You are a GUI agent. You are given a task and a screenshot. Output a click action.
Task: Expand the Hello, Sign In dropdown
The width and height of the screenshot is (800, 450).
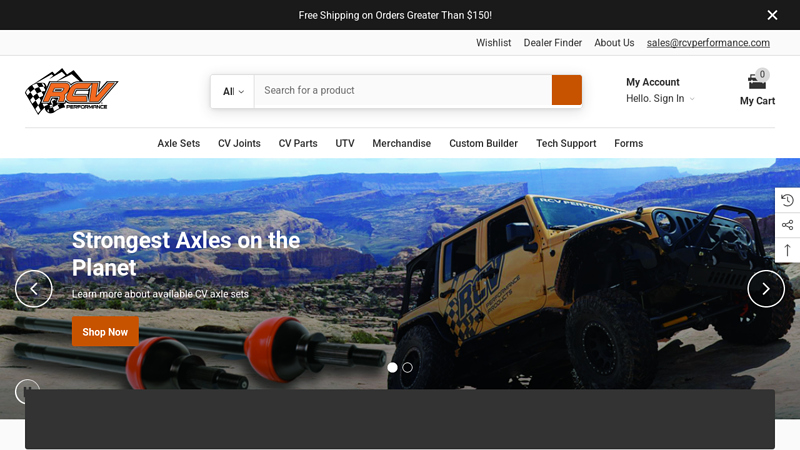pos(660,99)
